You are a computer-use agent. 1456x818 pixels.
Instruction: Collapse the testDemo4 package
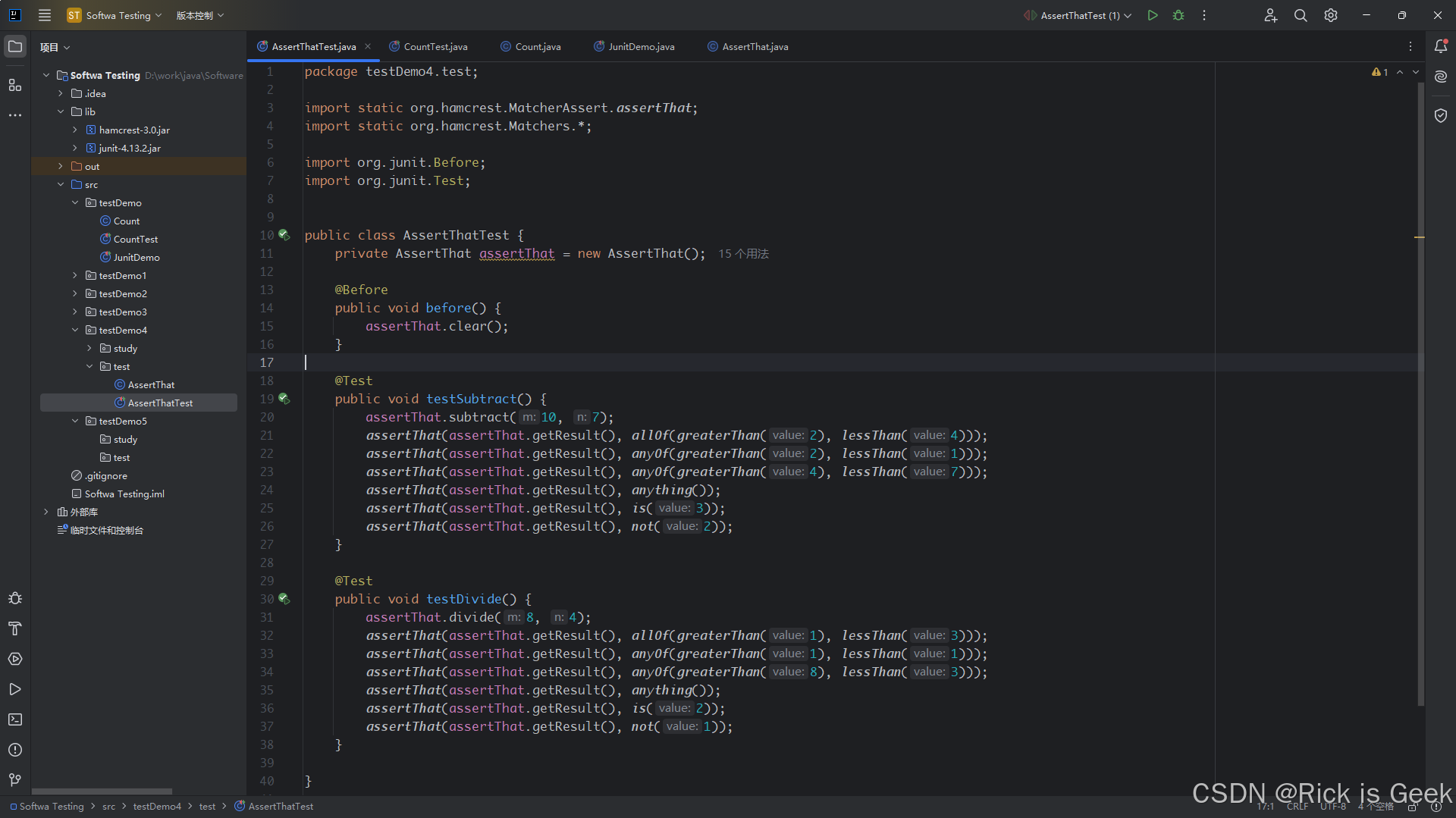pos(75,330)
